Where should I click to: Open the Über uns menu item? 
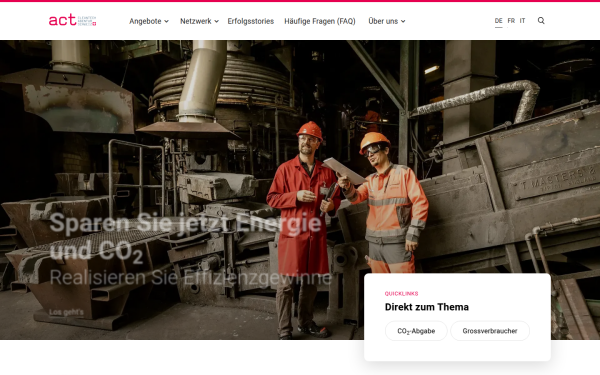coord(383,21)
